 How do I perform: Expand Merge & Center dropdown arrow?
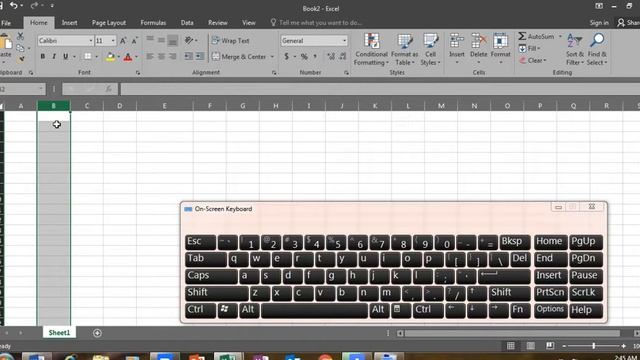(x=272, y=57)
